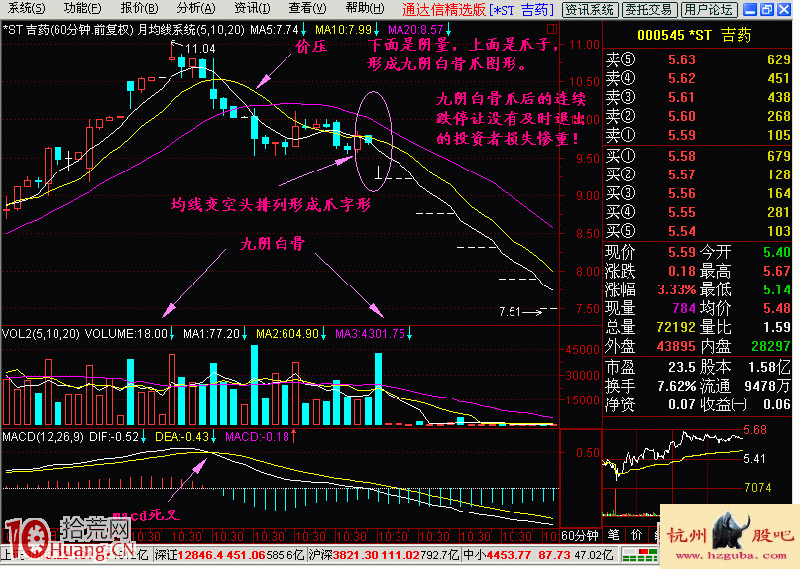800x569 pixels.
Task: Click the MA3:4301.75 volume label
Action: tap(370, 334)
